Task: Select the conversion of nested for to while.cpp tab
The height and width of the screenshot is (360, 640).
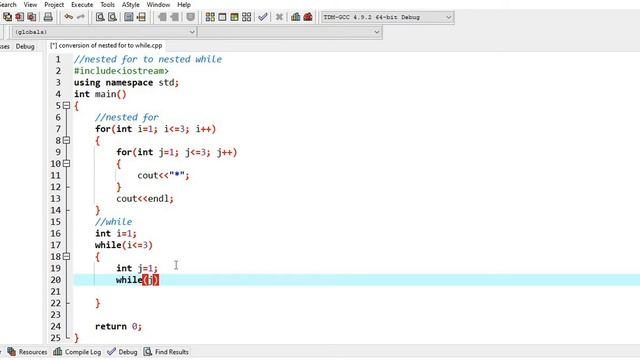Action: point(106,45)
